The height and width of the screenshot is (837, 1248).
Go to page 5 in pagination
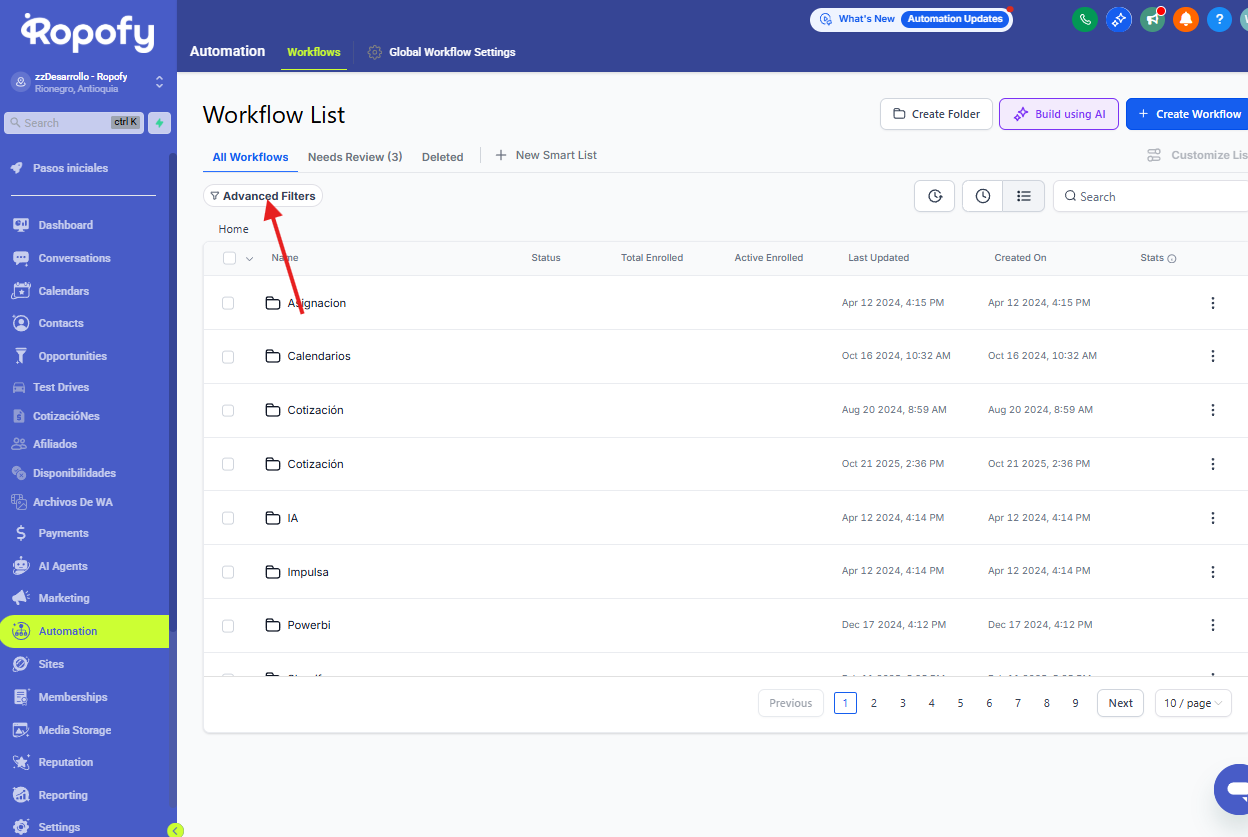tap(960, 703)
